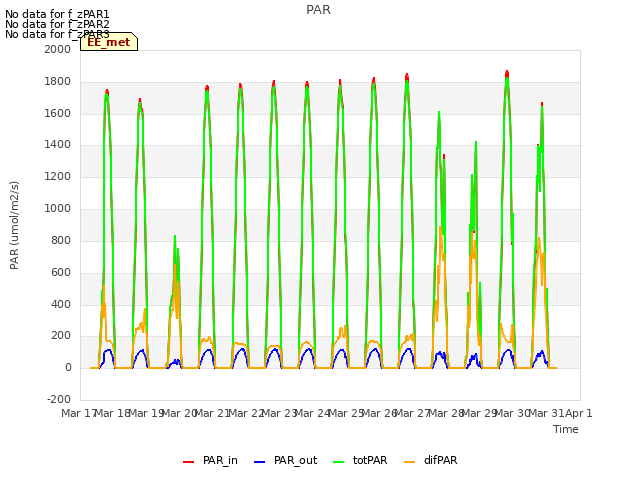Click the Mar 26 x-axis label
640x480 pixels.
379,413
